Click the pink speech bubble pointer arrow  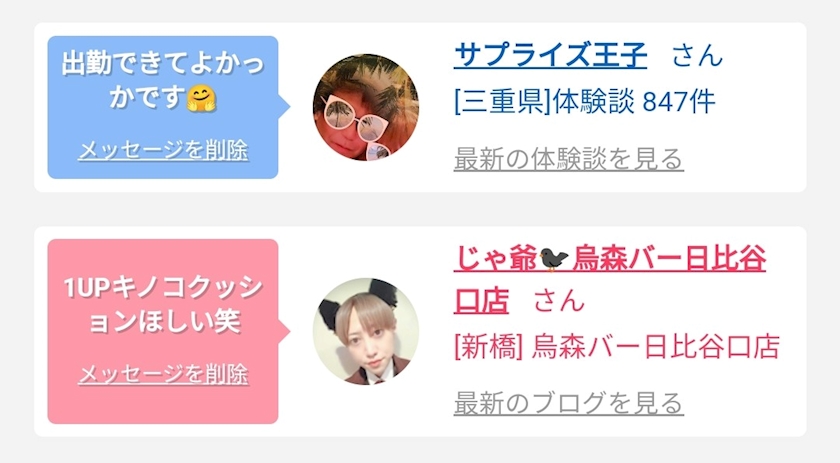click(x=284, y=331)
